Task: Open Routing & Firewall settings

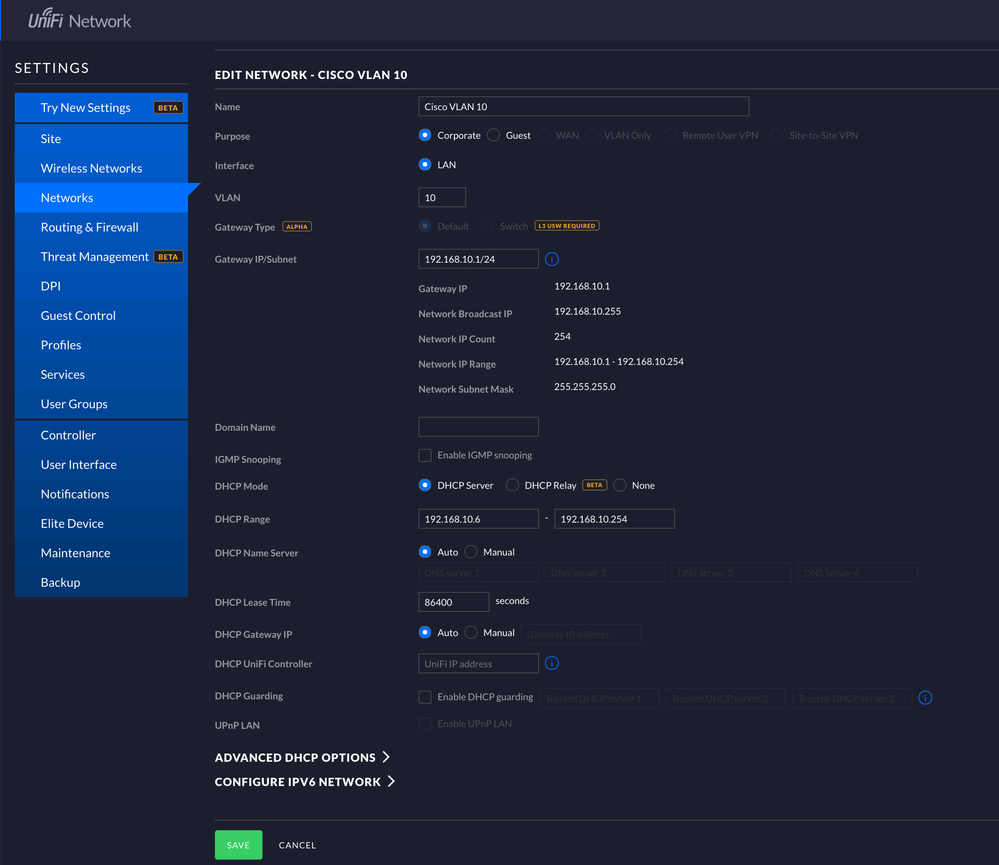Action: (x=101, y=227)
